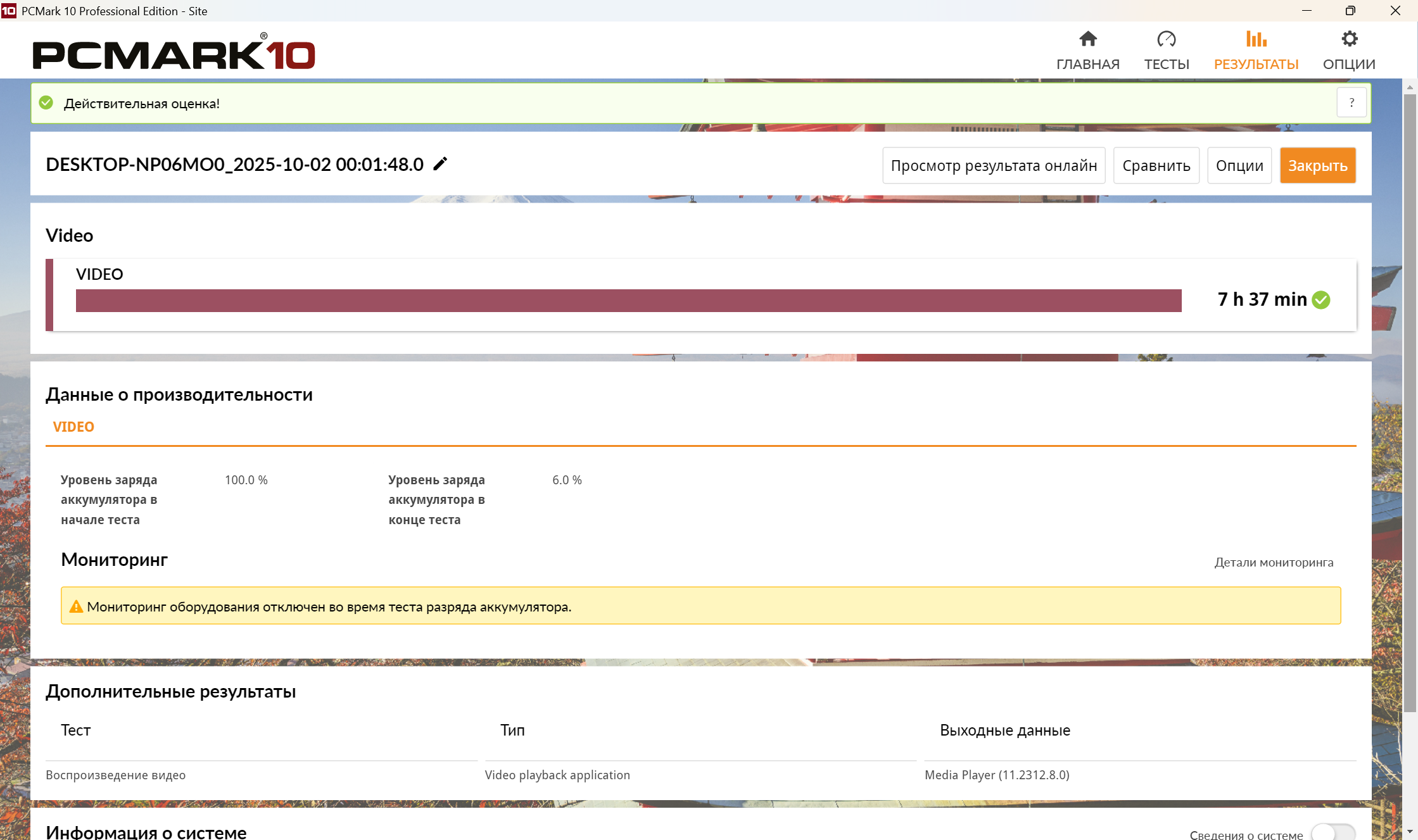1418x840 pixels.
Task: Select the VIDEO performance data tab
Action: click(73, 427)
